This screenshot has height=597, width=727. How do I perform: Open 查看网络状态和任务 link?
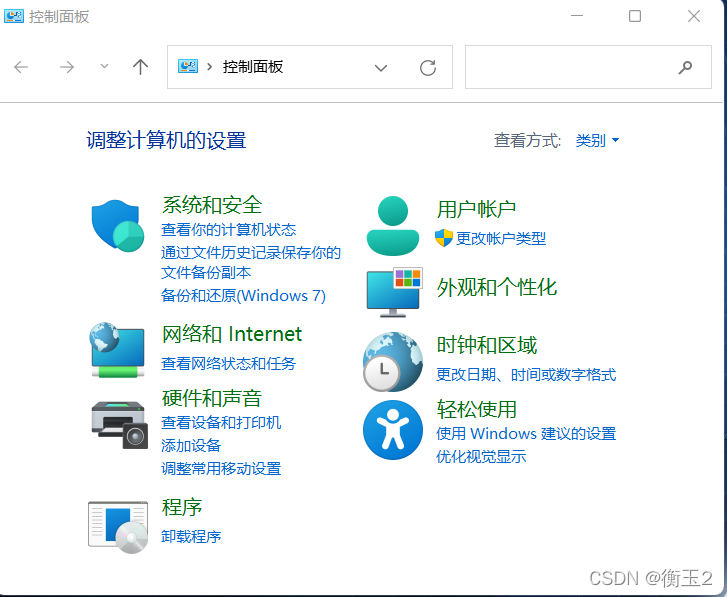point(228,363)
